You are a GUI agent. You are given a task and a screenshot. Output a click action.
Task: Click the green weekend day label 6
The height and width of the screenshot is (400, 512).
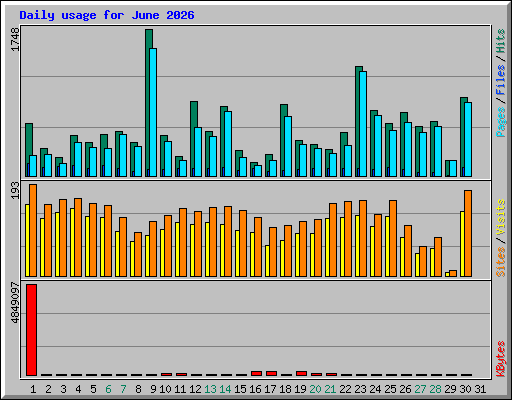[108, 389]
